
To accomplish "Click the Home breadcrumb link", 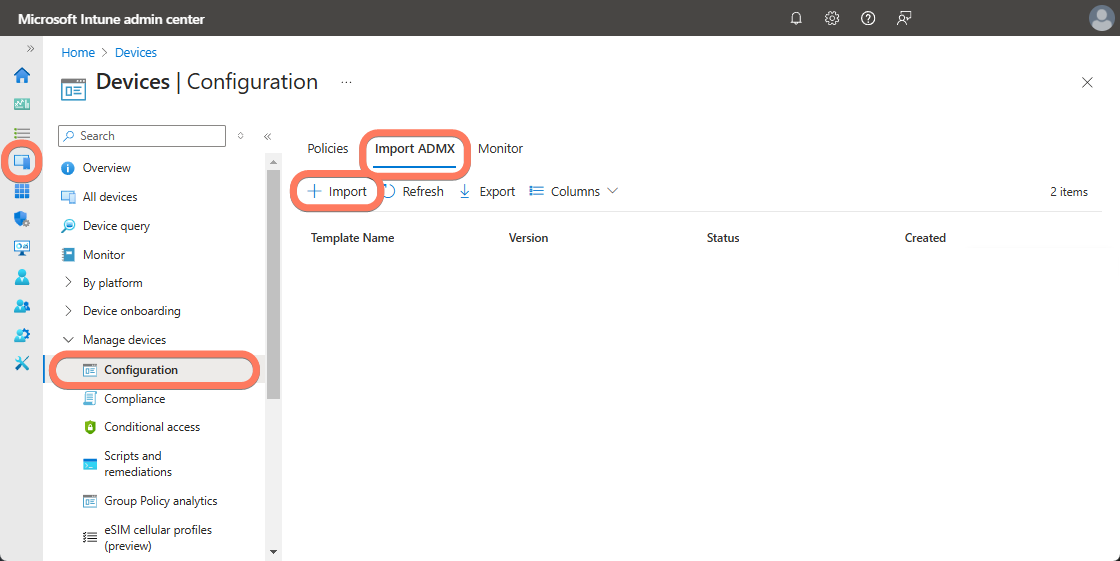I will pos(78,53).
